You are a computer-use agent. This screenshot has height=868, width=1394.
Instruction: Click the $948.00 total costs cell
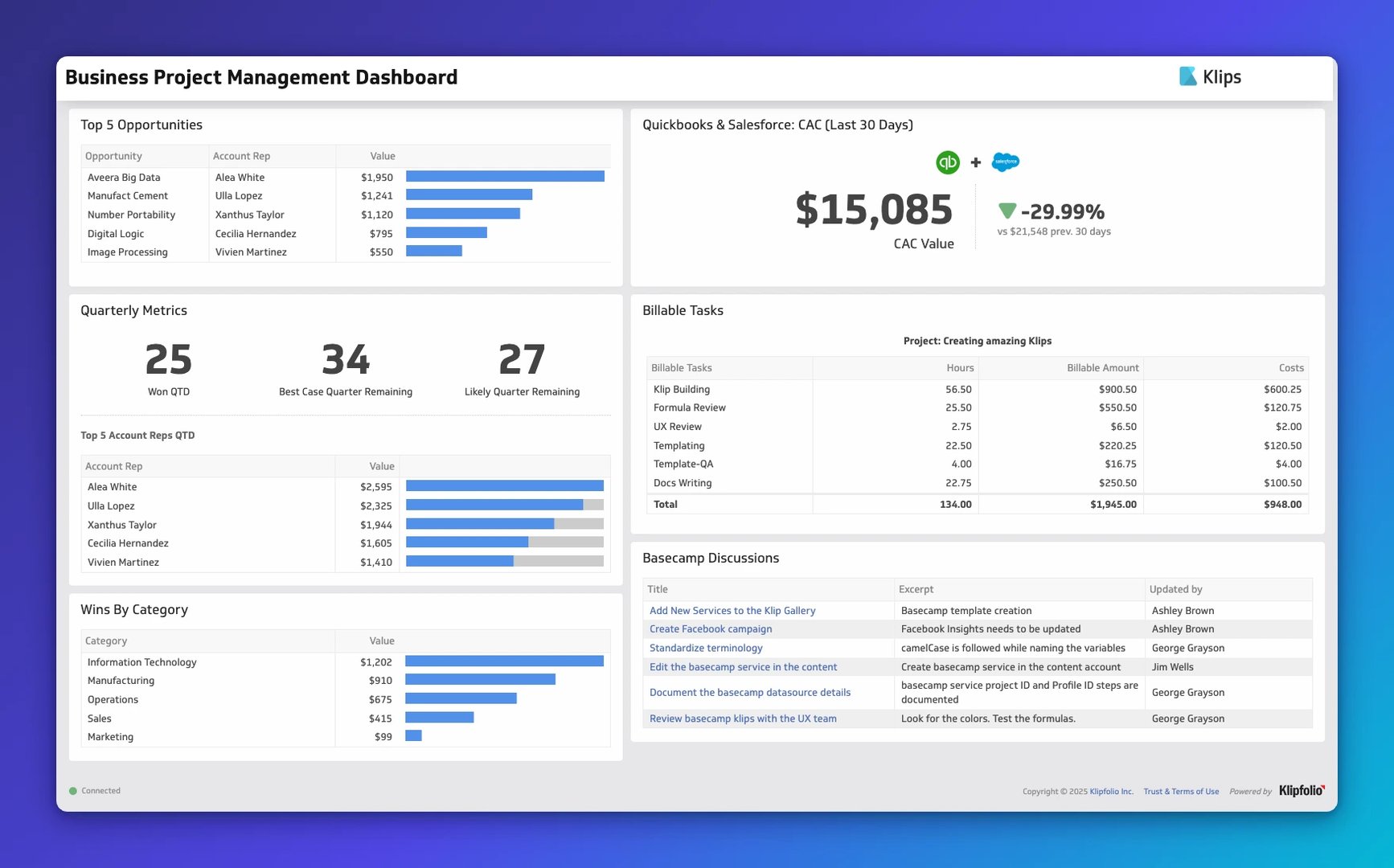1282,505
